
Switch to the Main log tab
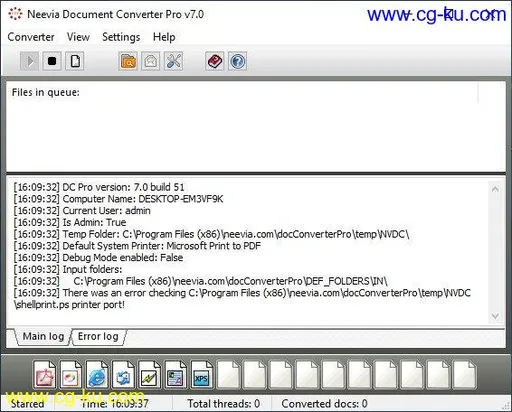(43, 337)
